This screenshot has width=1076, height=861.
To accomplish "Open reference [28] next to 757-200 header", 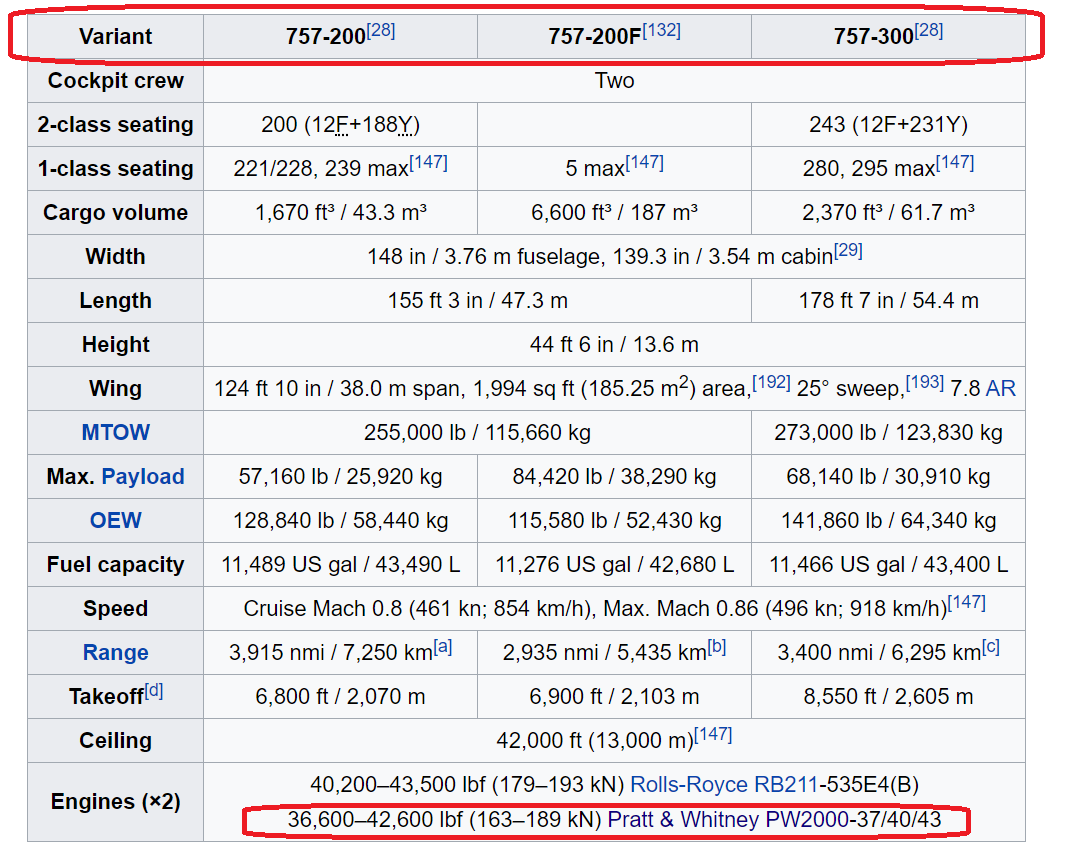I will 381,30.
